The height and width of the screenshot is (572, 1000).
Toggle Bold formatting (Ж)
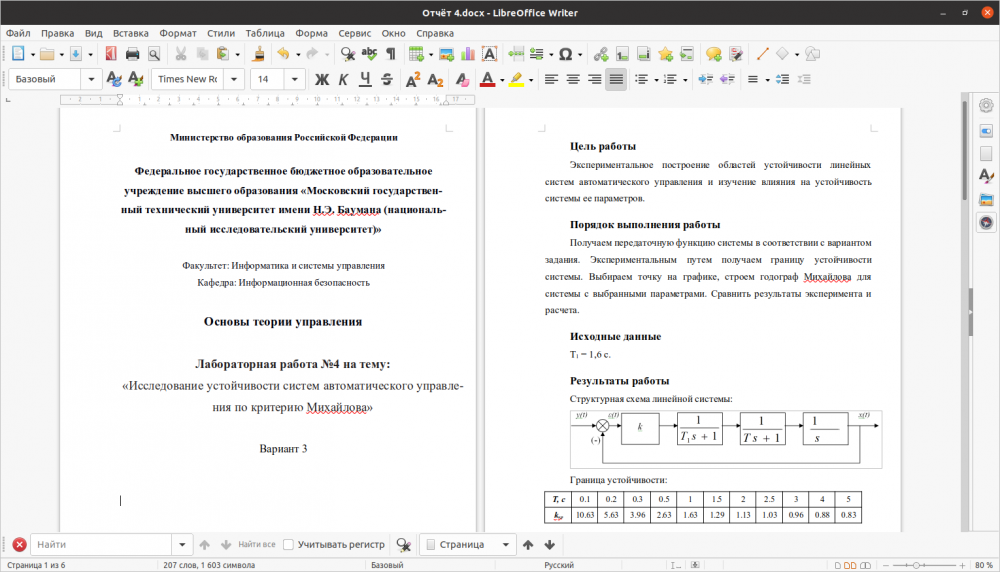pyautogui.click(x=322, y=80)
